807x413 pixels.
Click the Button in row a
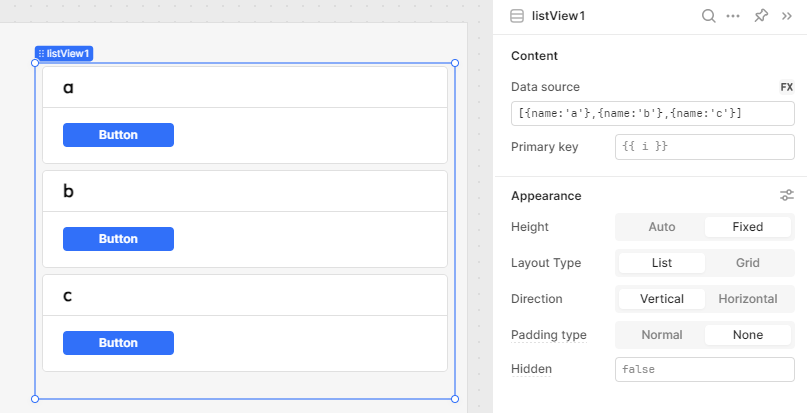(x=118, y=135)
